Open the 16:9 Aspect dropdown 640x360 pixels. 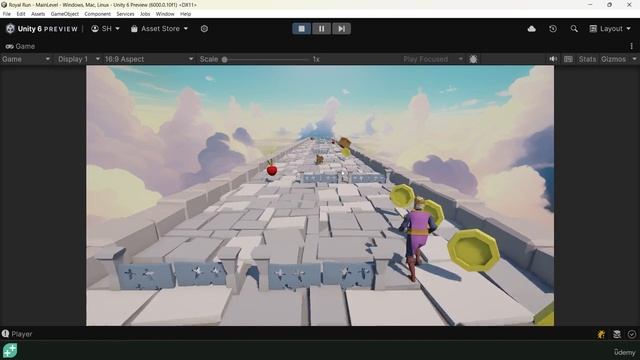149,59
